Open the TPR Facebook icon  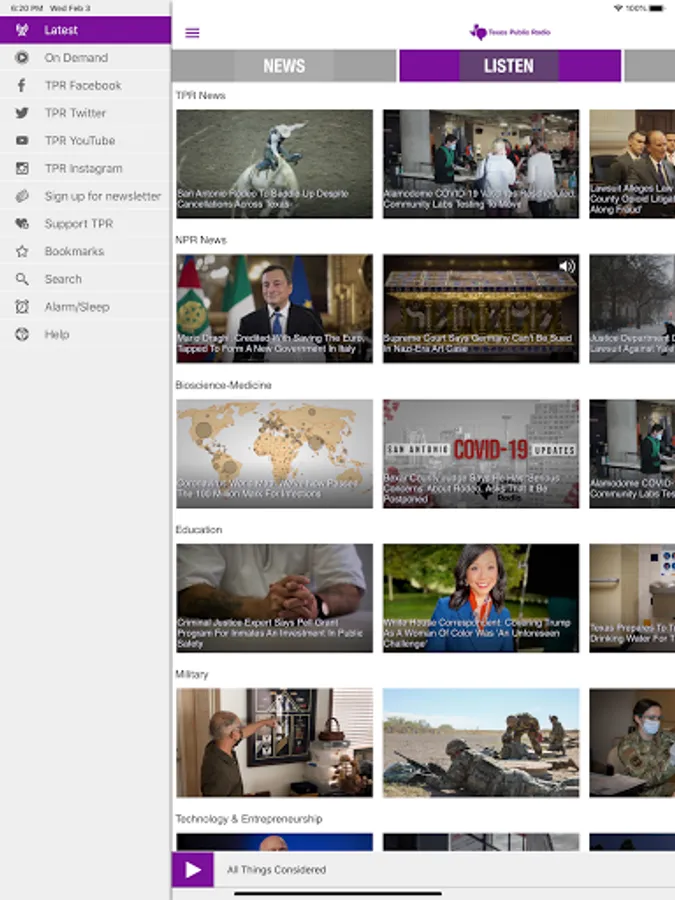click(x=22, y=86)
